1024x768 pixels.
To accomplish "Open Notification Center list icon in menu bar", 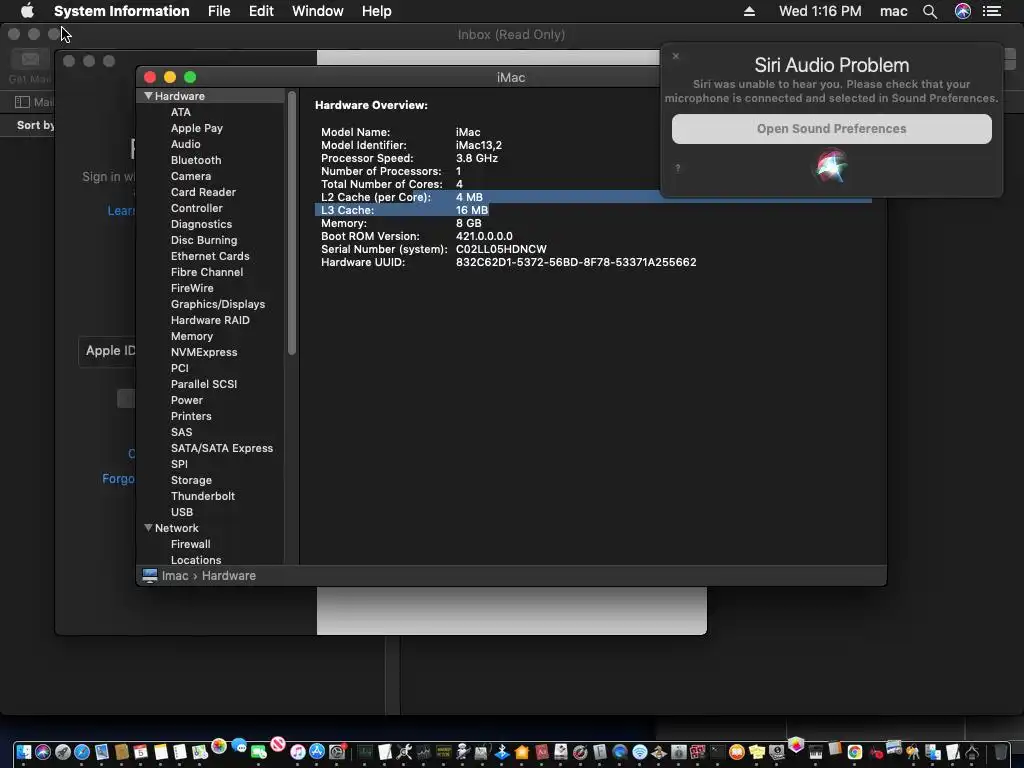I will click(x=992, y=11).
